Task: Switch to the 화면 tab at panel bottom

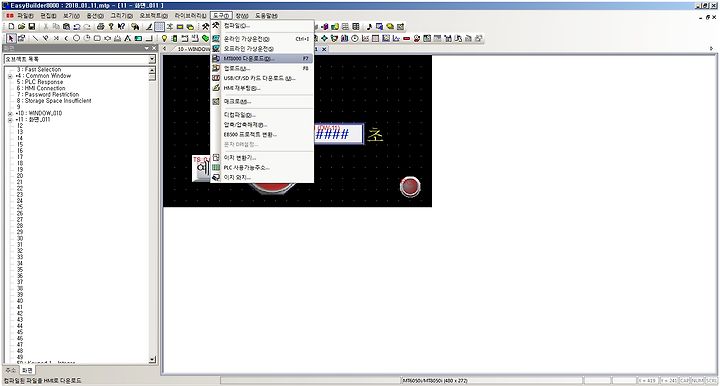Action: pyautogui.click(x=27, y=370)
